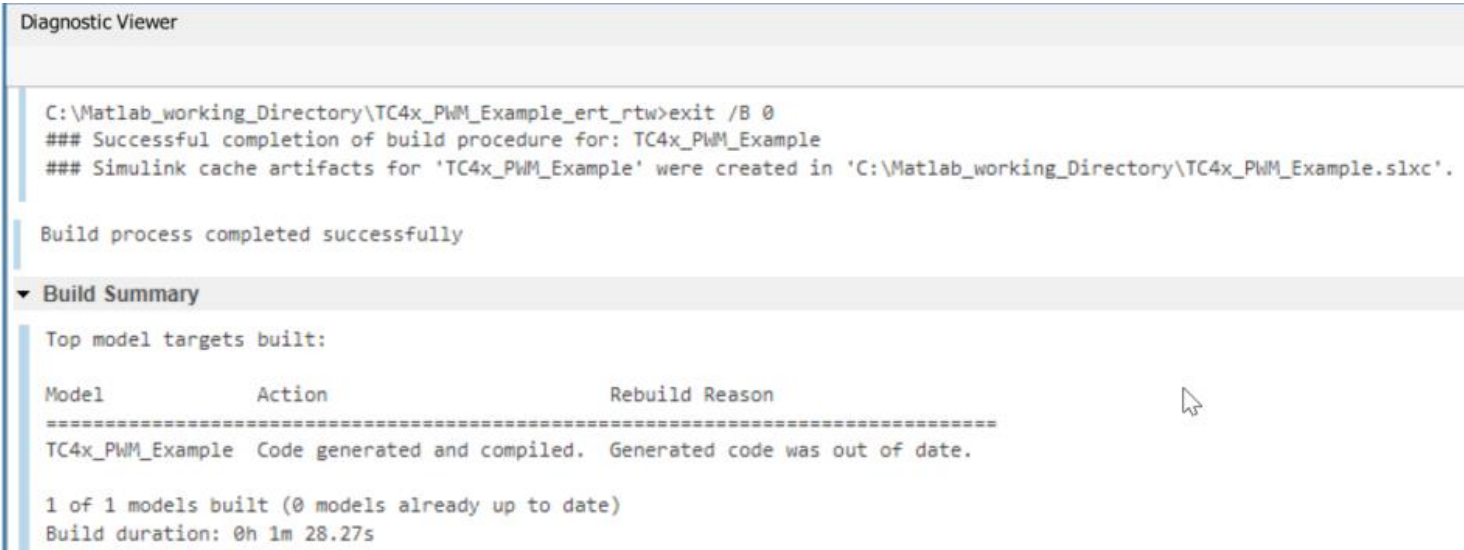Collapse the Build Summary disclosure triangle
The image size is (1464, 550).
(x=23, y=295)
